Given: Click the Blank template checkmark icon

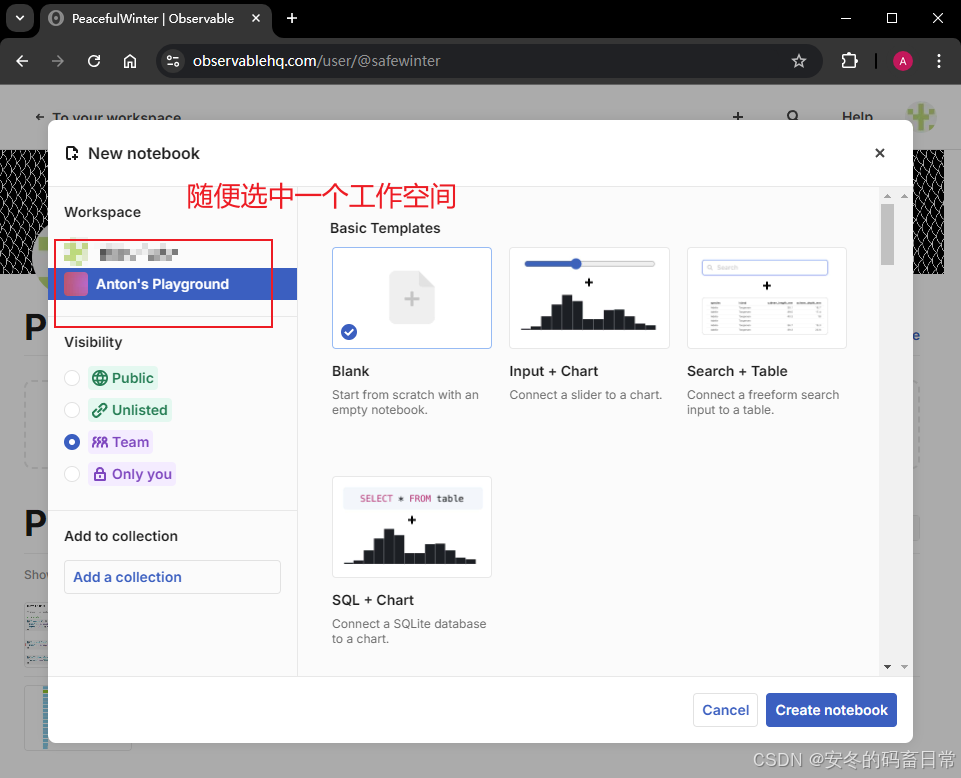Looking at the screenshot, I should click(349, 332).
